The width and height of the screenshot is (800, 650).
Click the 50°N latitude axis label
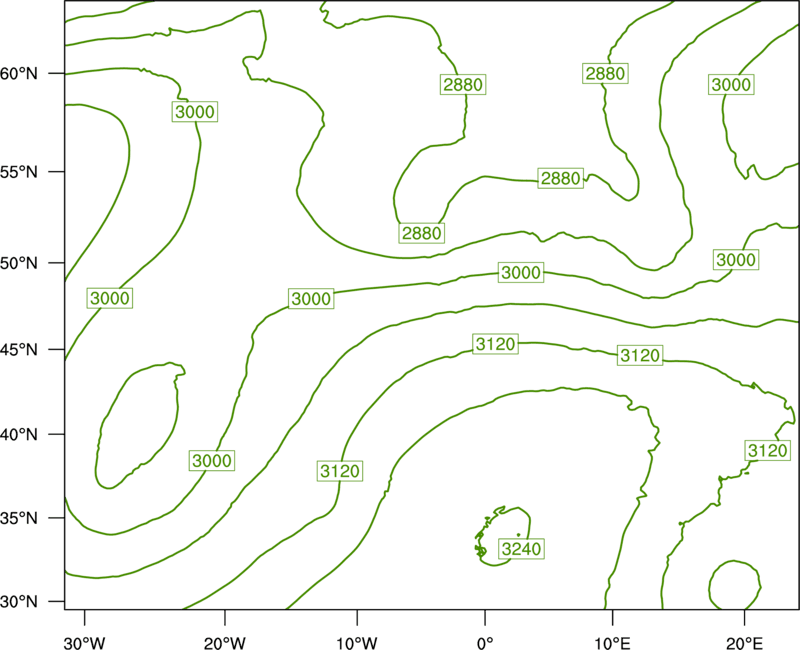pyautogui.click(x=19, y=263)
